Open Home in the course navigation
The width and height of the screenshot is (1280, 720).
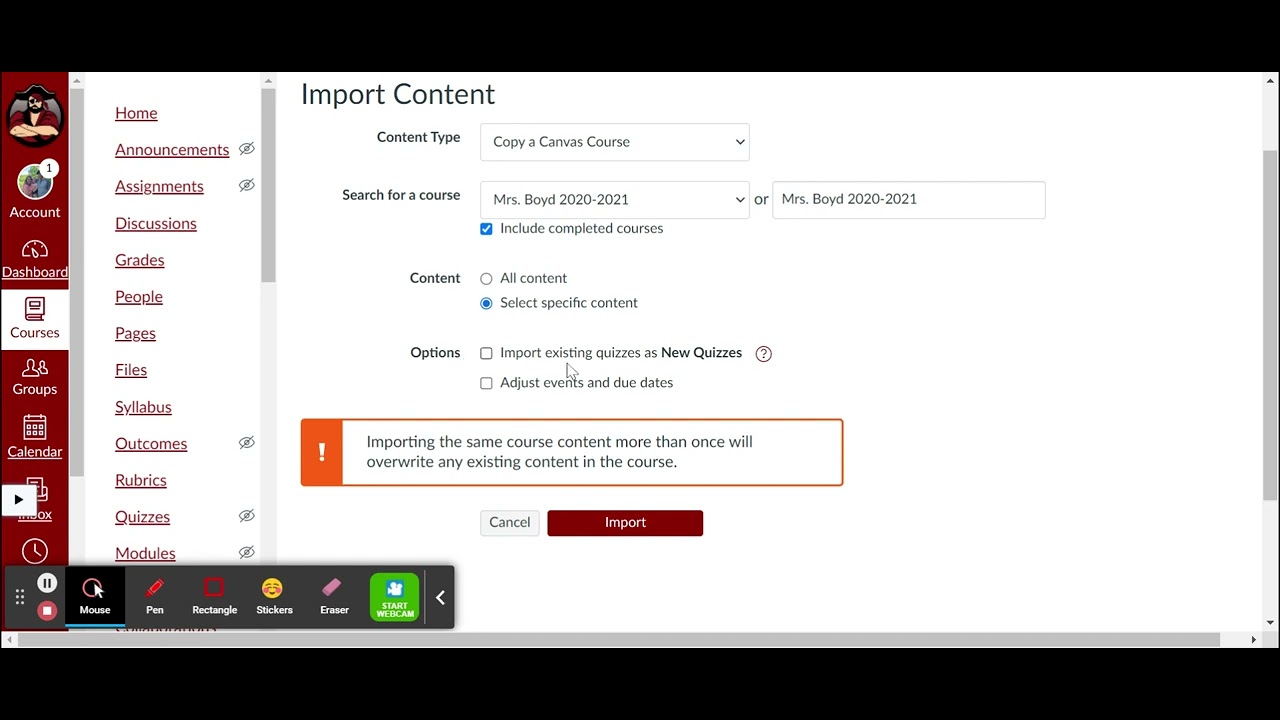[136, 113]
